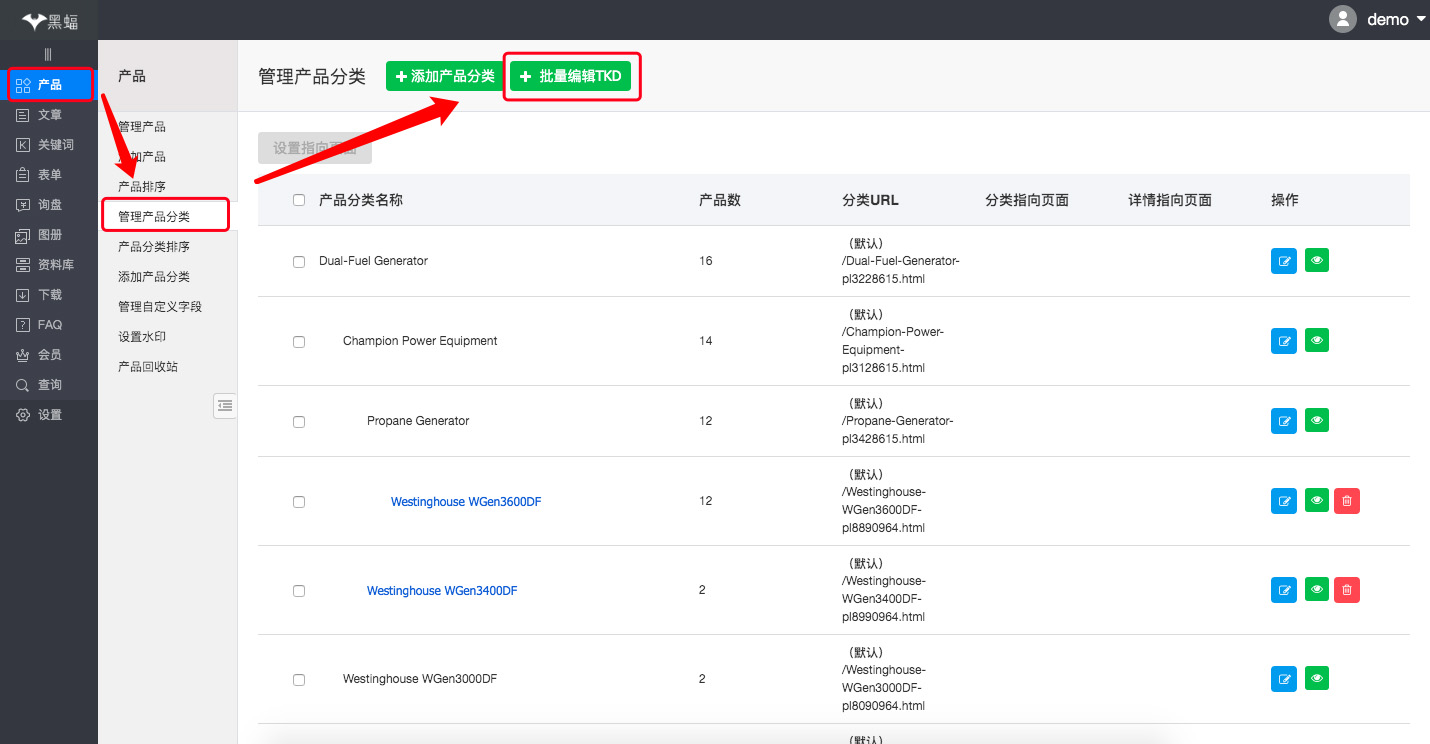Tick the Propane Generator row checkbox
Image resolution: width=1430 pixels, height=744 pixels.
299,422
